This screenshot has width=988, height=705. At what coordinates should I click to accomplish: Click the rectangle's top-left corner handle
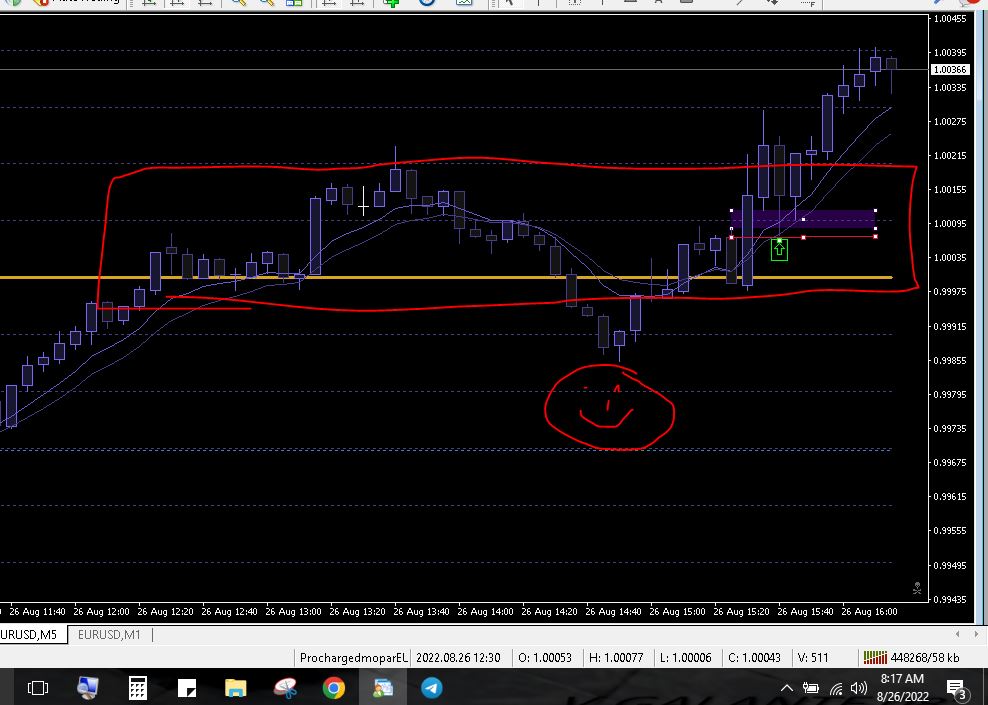point(732,211)
